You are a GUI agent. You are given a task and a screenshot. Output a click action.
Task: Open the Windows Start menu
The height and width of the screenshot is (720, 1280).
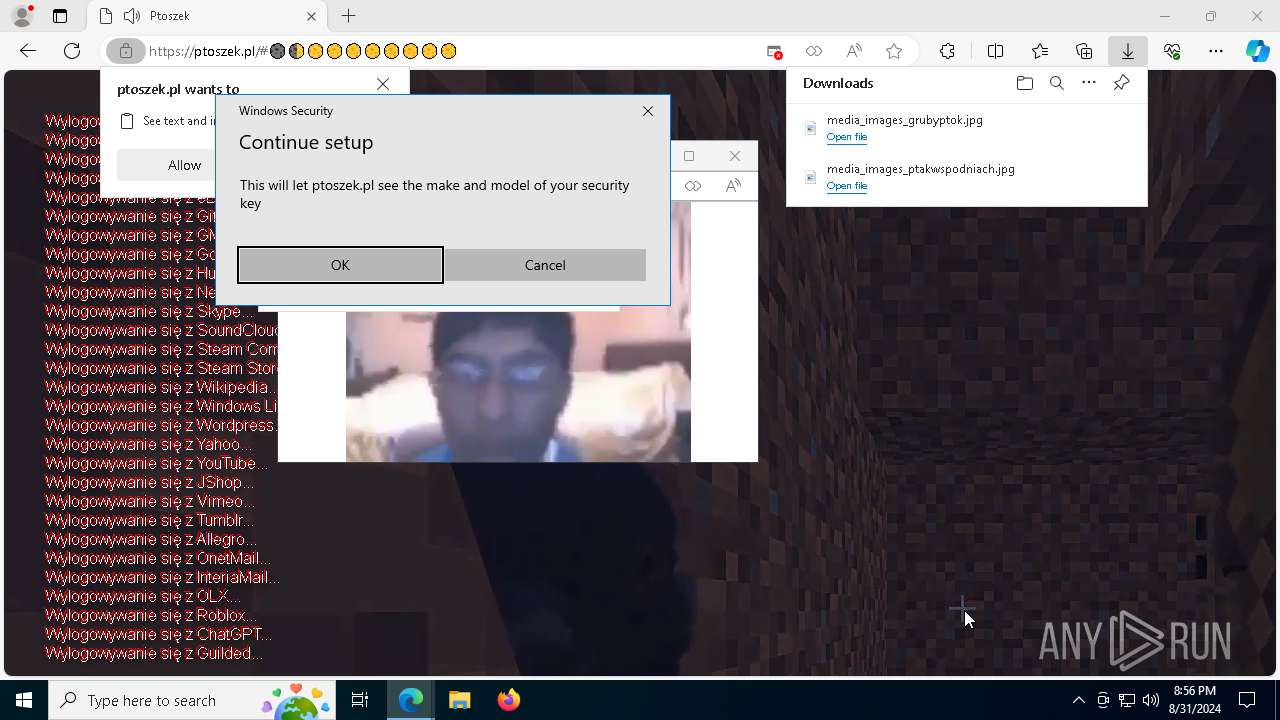pos(24,700)
